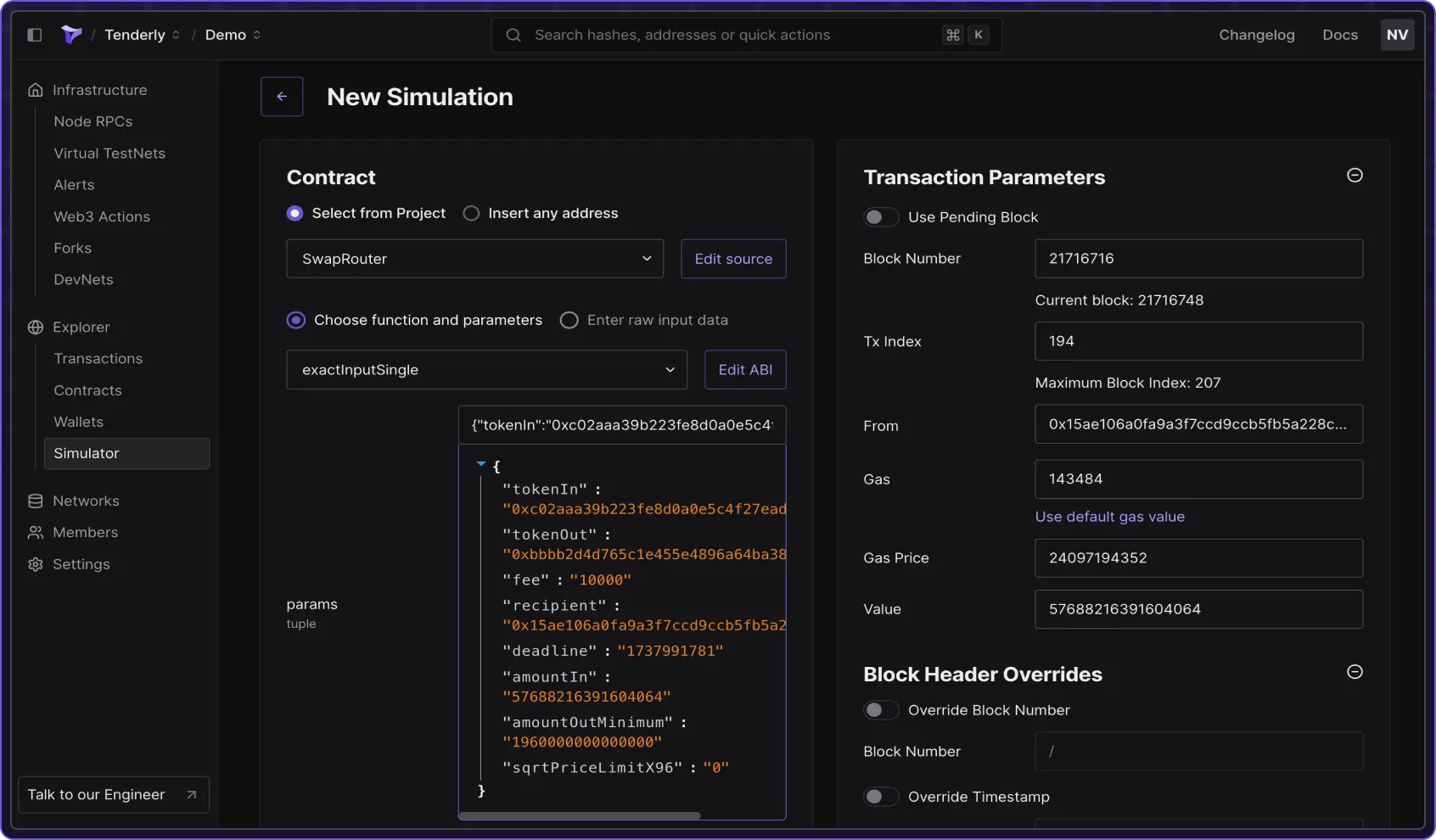1436x840 pixels.
Task: Click the back arrow button
Action: [x=282, y=97]
